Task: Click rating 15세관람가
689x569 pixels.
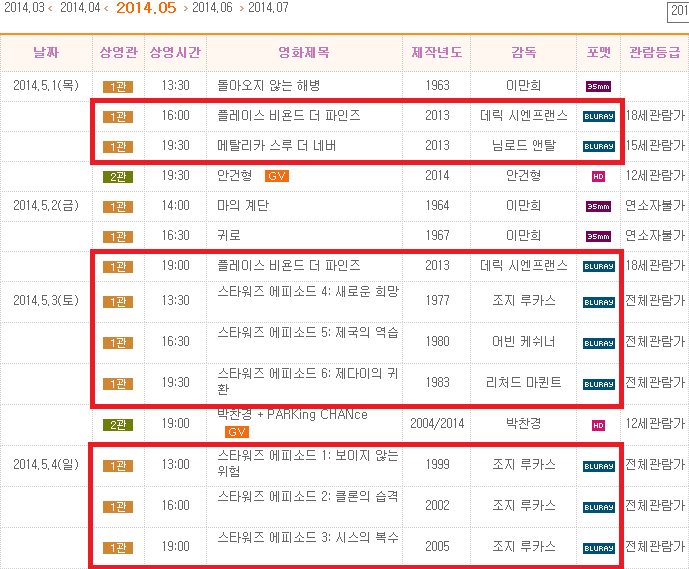Action: [x=655, y=145]
